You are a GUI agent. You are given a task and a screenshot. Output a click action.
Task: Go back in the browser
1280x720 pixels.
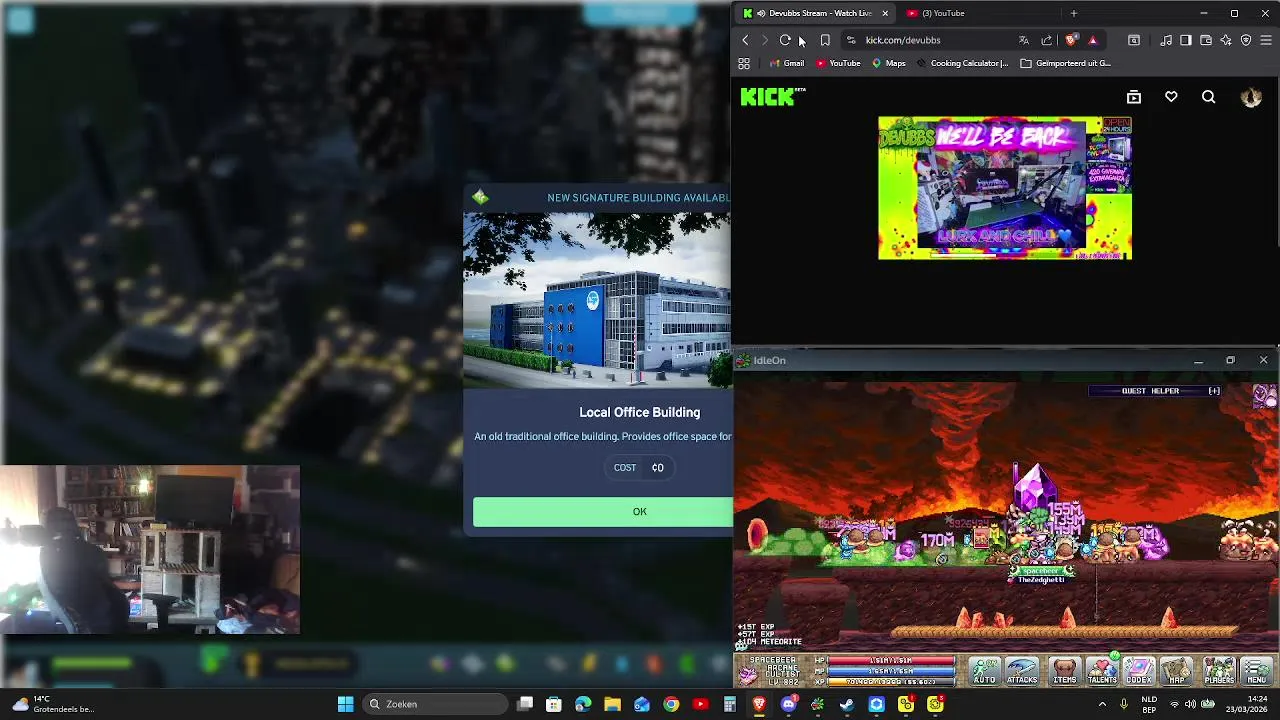pos(745,40)
